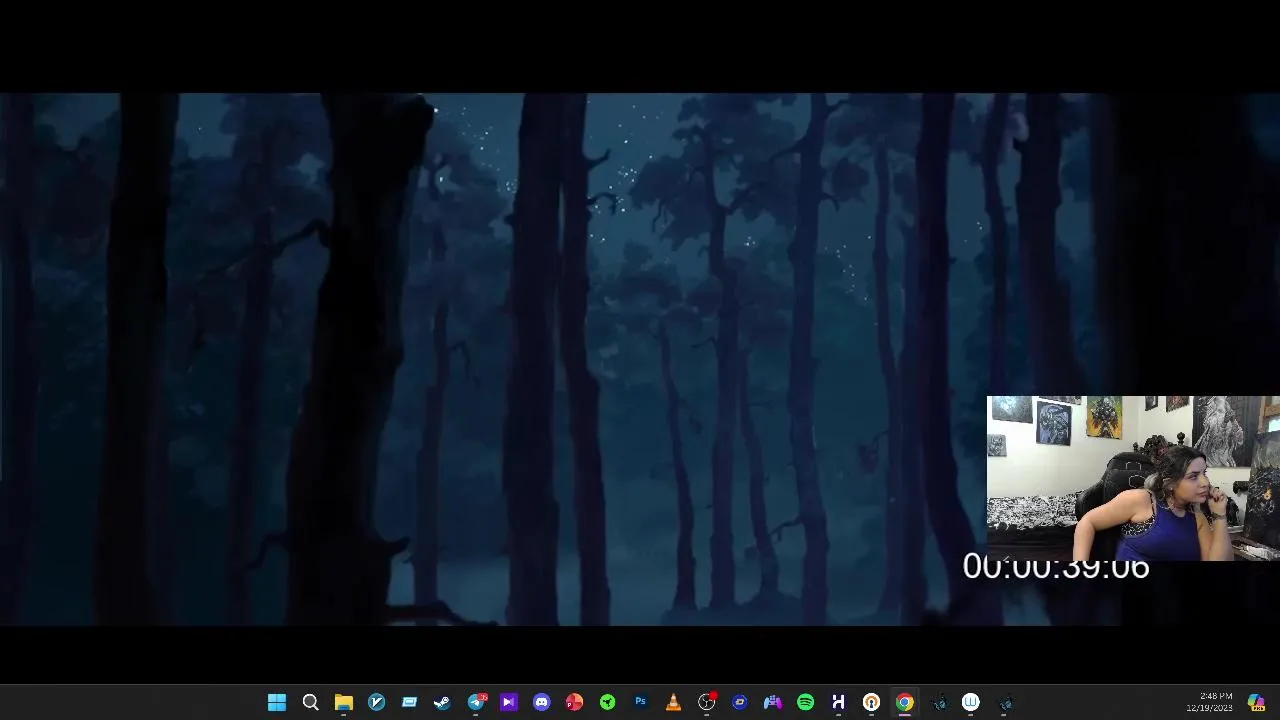The height and width of the screenshot is (720, 1280).
Task: Open the purple square taskbar app
Action: (x=508, y=703)
